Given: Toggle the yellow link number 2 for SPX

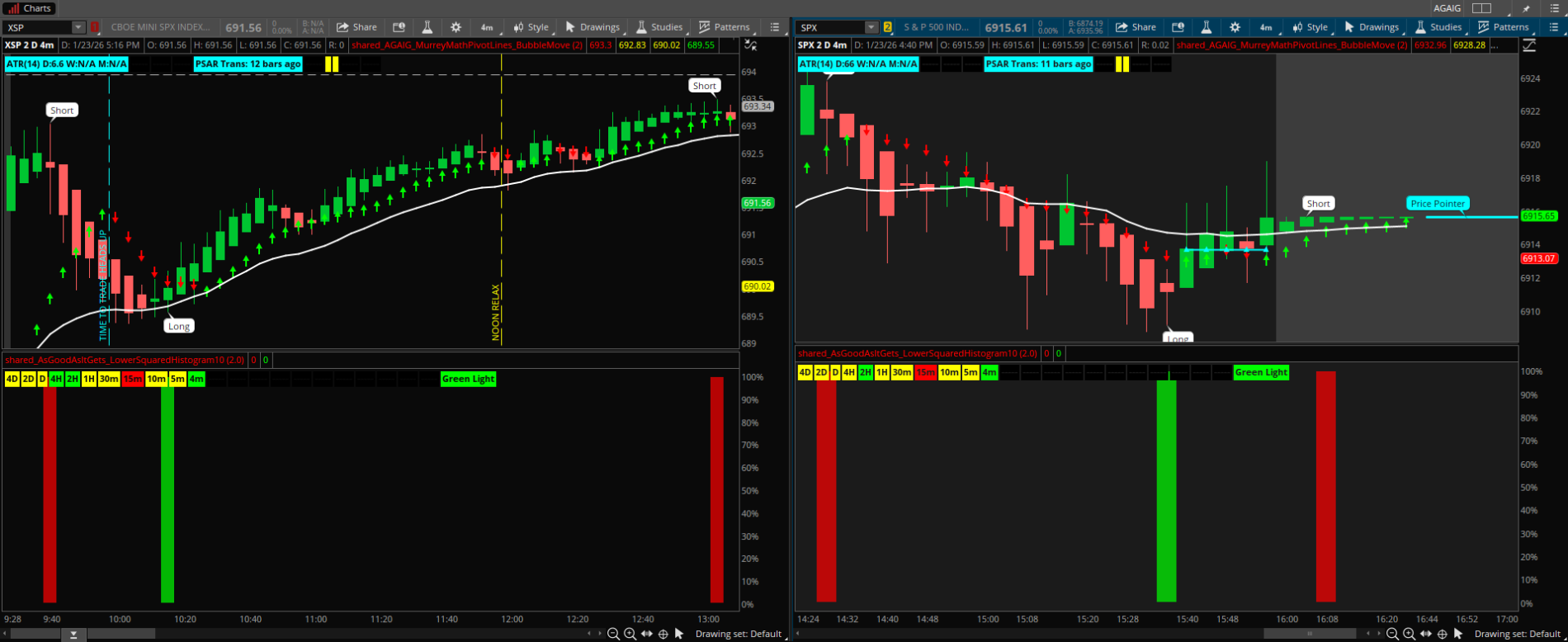Looking at the screenshot, I should 888,27.
